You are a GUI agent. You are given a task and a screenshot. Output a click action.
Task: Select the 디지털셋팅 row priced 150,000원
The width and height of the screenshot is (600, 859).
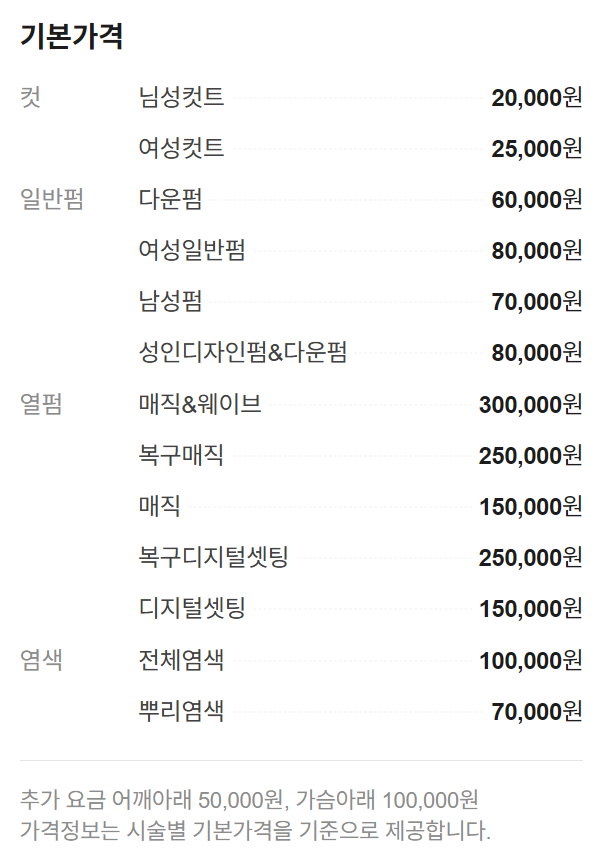pyautogui.click(x=191, y=608)
